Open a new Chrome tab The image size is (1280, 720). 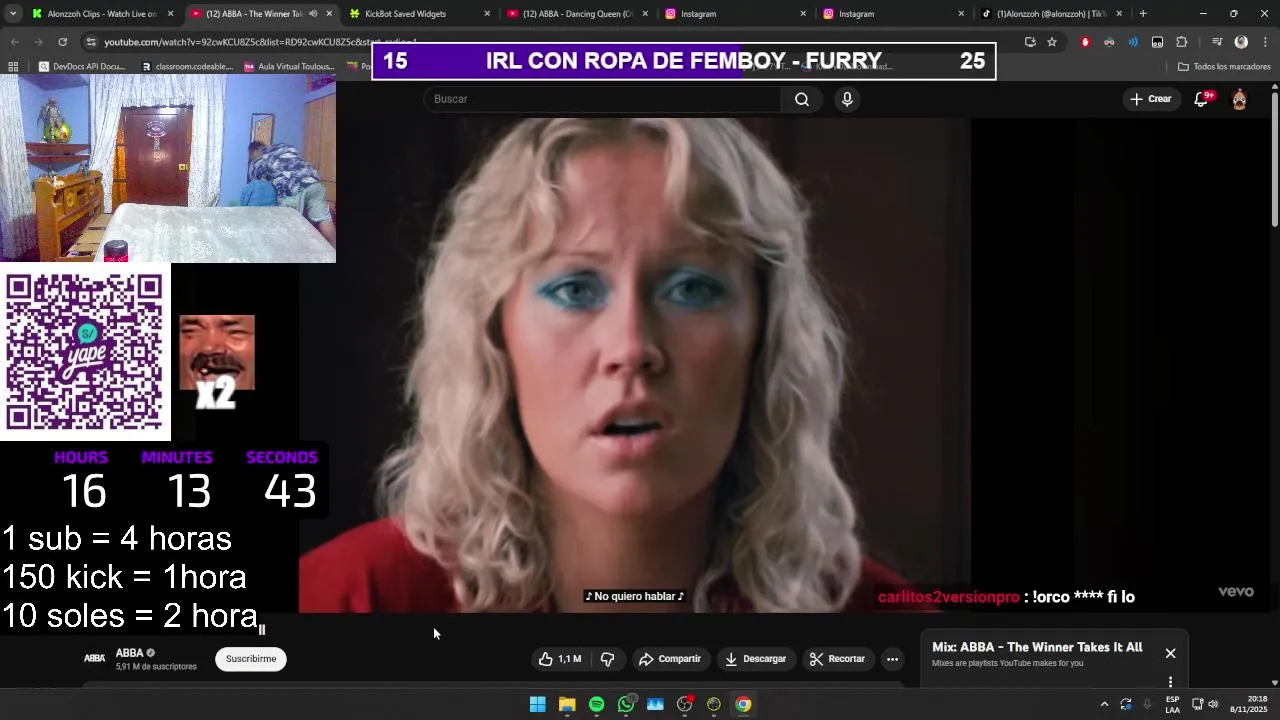click(1143, 14)
